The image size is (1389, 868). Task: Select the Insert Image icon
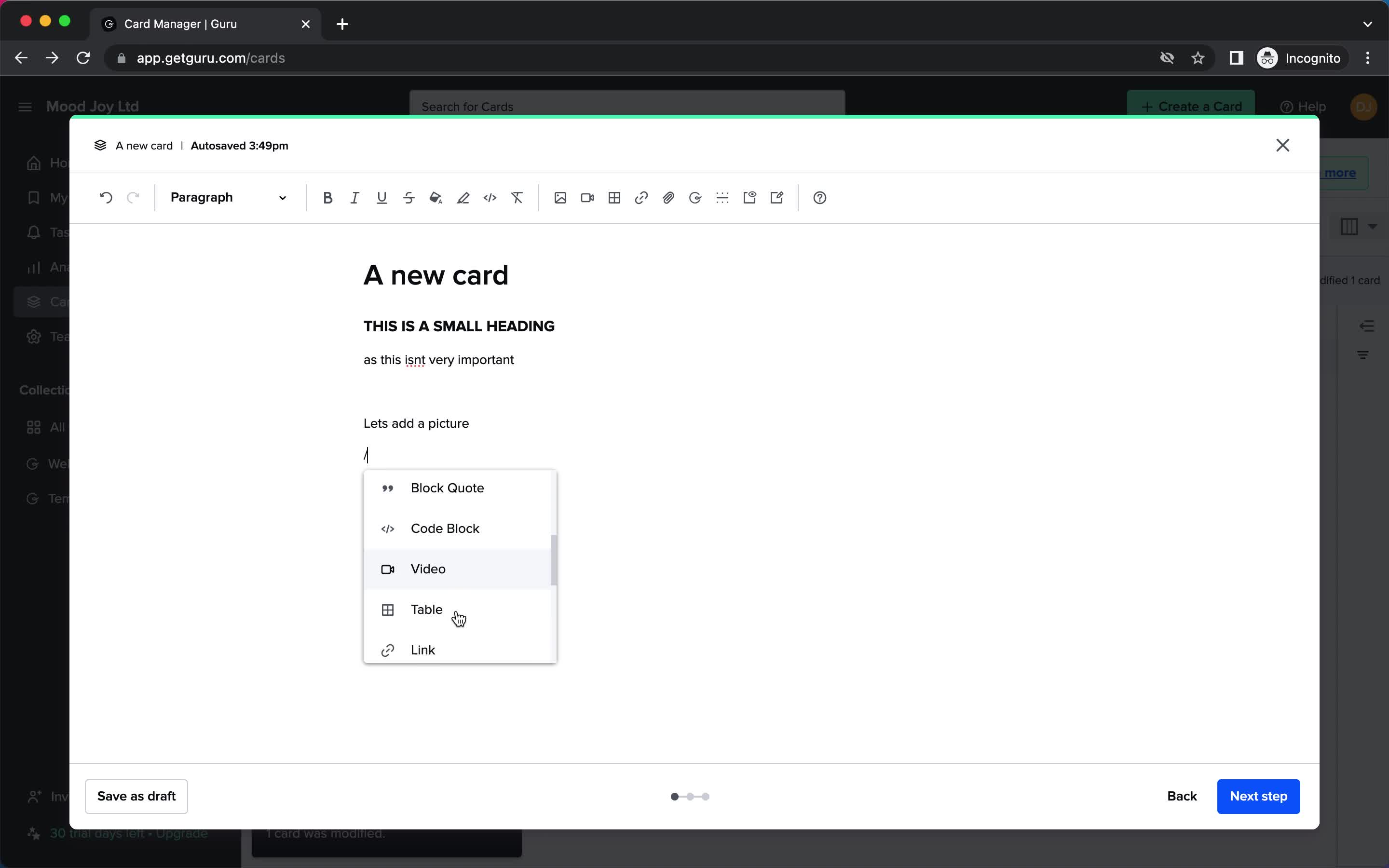pos(560,198)
